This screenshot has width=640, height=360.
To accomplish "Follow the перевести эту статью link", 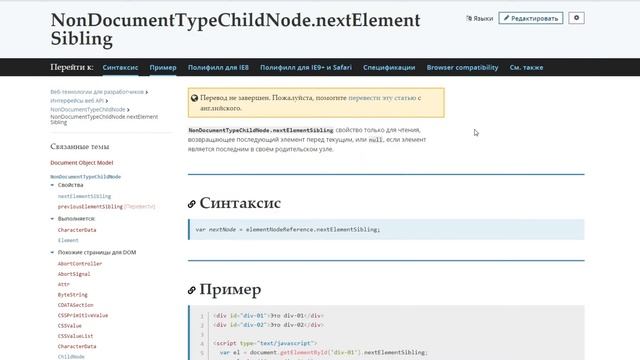I will [382, 98].
